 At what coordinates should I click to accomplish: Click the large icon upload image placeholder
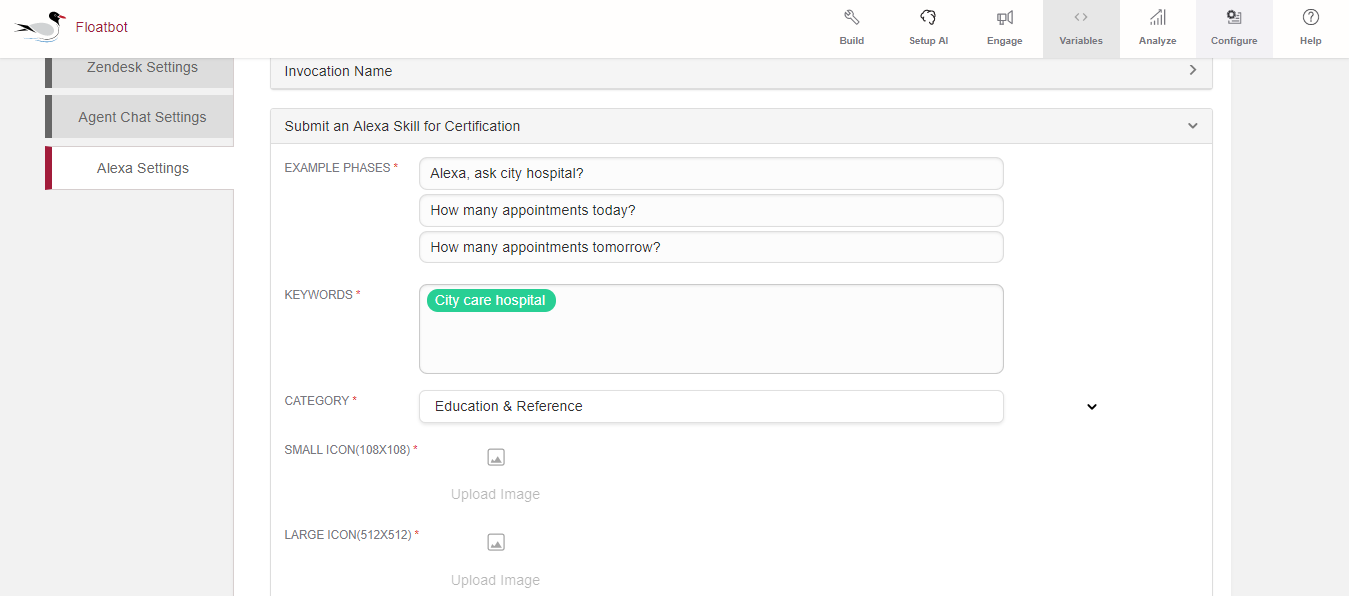[496, 543]
